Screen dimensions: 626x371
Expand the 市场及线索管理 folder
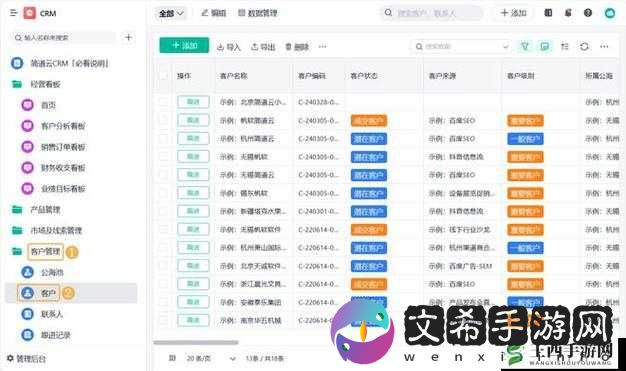click(17, 230)
